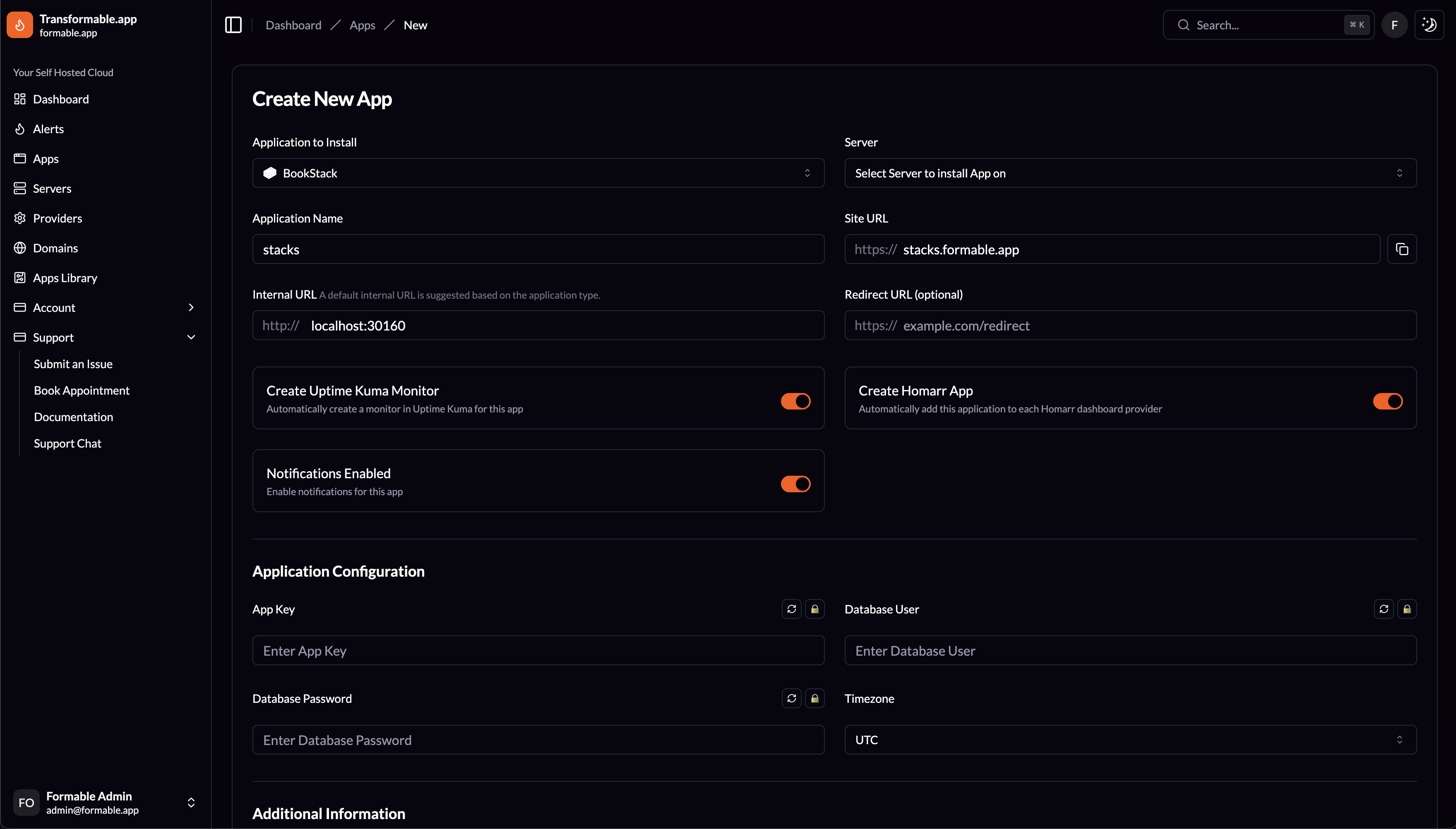Open the Apps Library
1456x829 pixels.
pyautogui.click(x=65, y=277)
